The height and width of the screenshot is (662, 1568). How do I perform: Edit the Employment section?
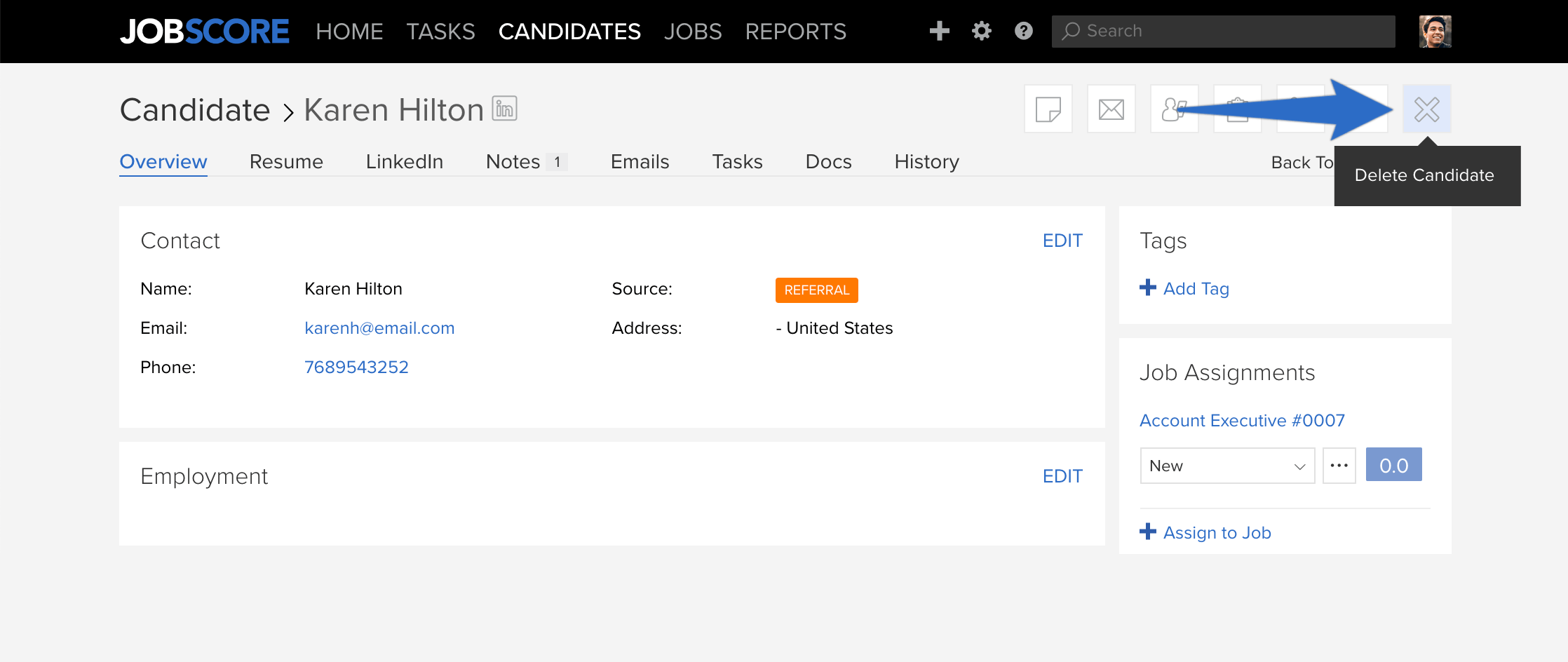point(1062,476)
